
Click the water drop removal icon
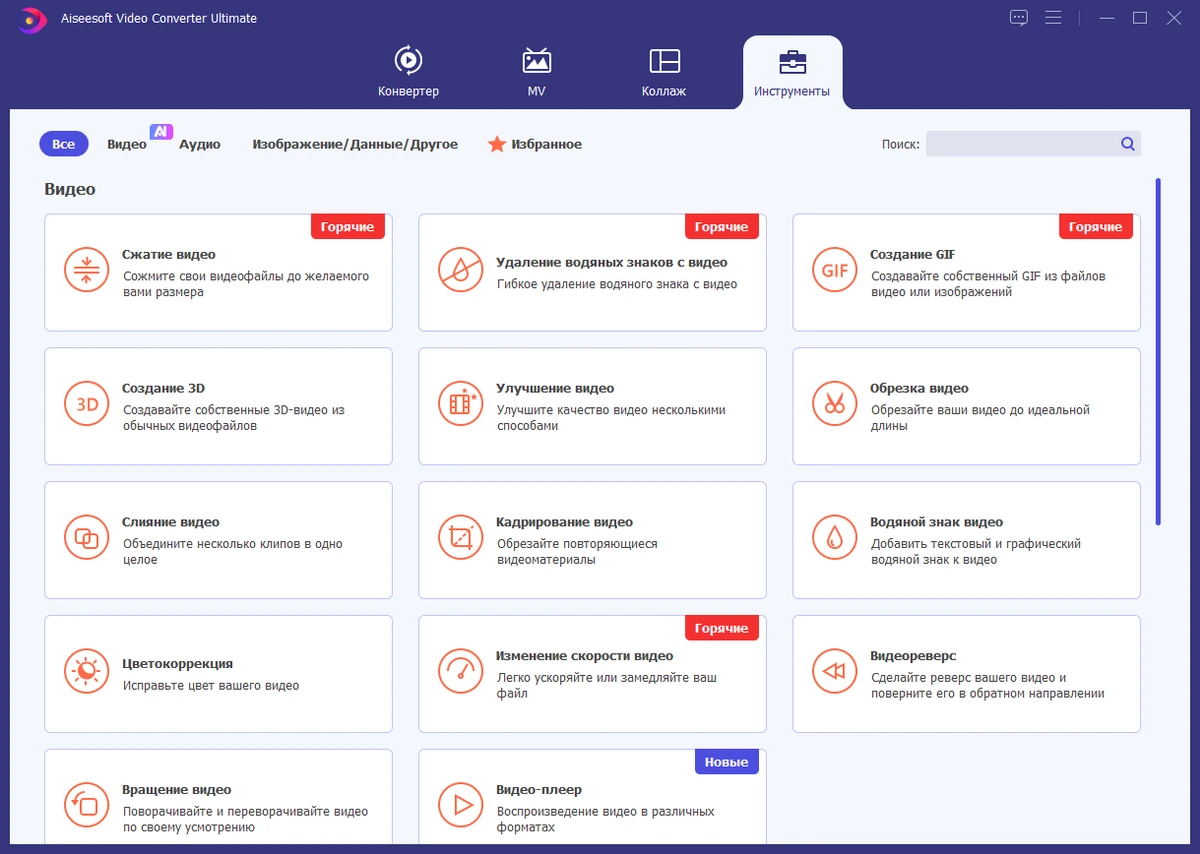point(460,270)
